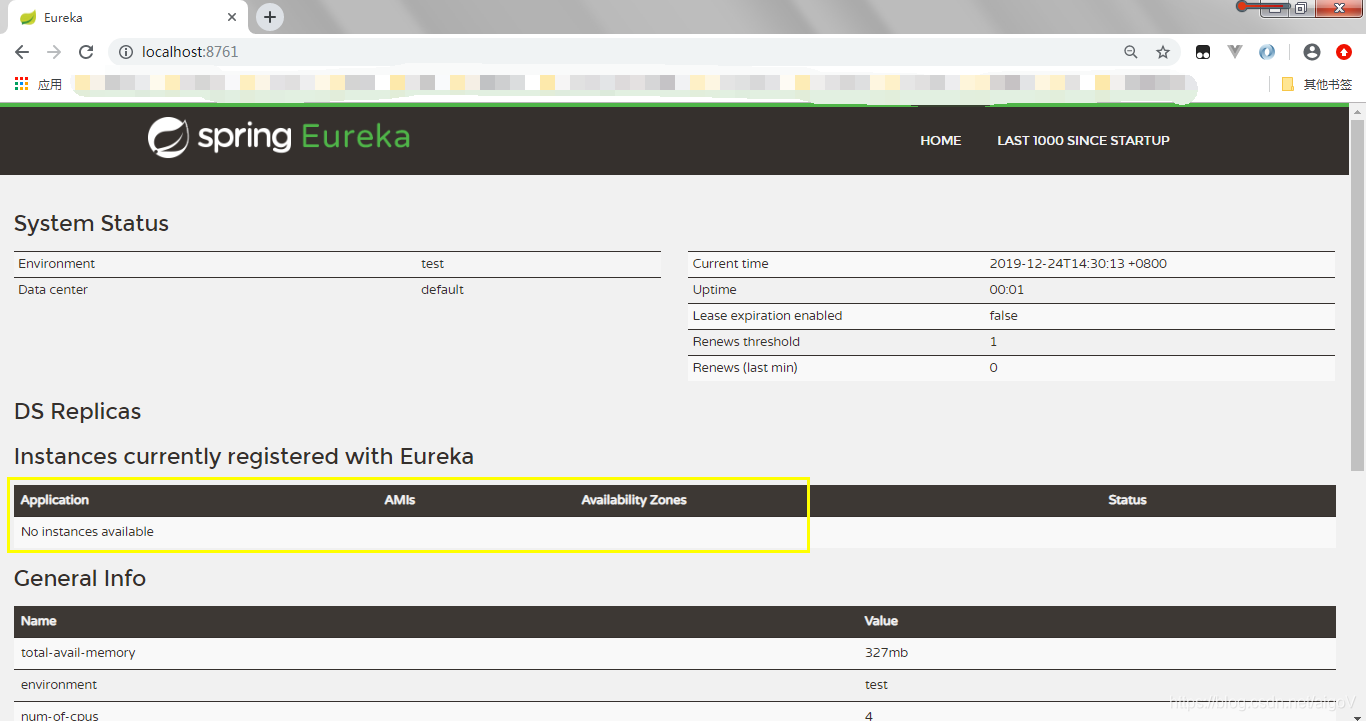This screenshot has width=1366, height=721.
Task: Click the Lease expiration enabled label
Action: click(768, 316)
